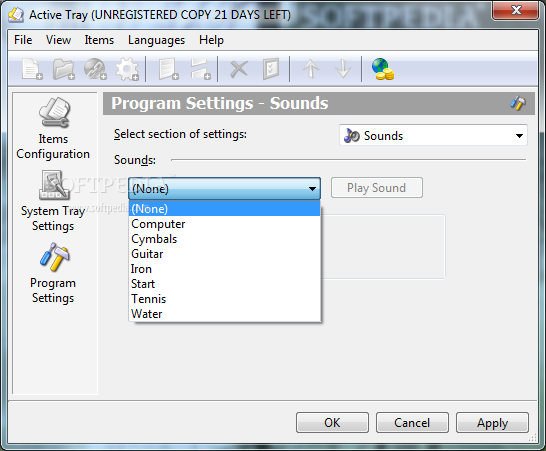Viewport: 546px width, 451px height.
Task: Choose Guitar from the sound list
Action: point(224,254)
